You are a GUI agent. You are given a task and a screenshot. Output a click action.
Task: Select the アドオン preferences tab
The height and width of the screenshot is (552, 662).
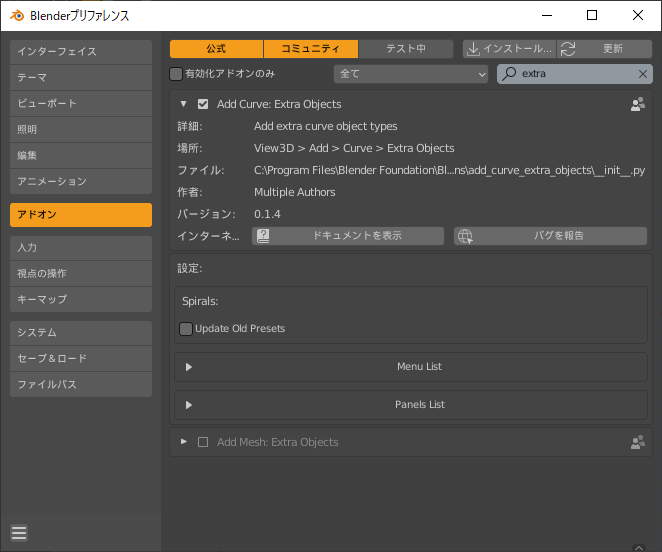point(81,215)
